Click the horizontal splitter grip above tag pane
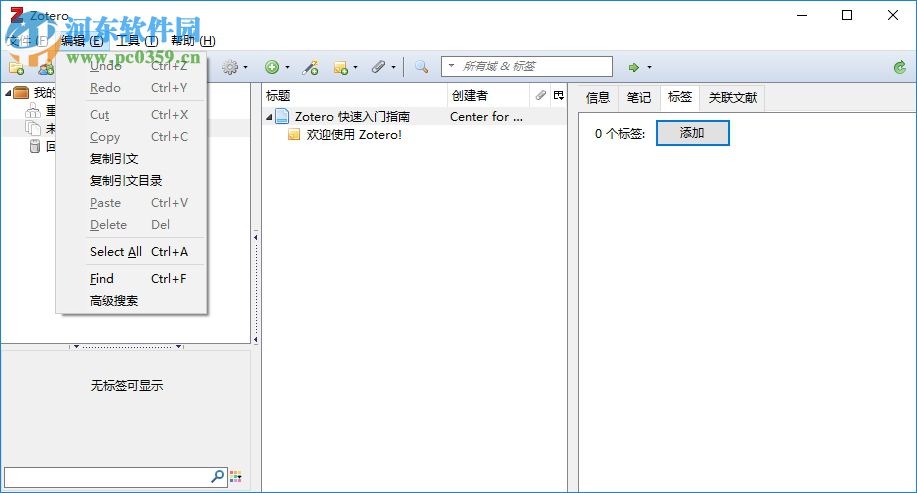917x493 pixels. 127,347
